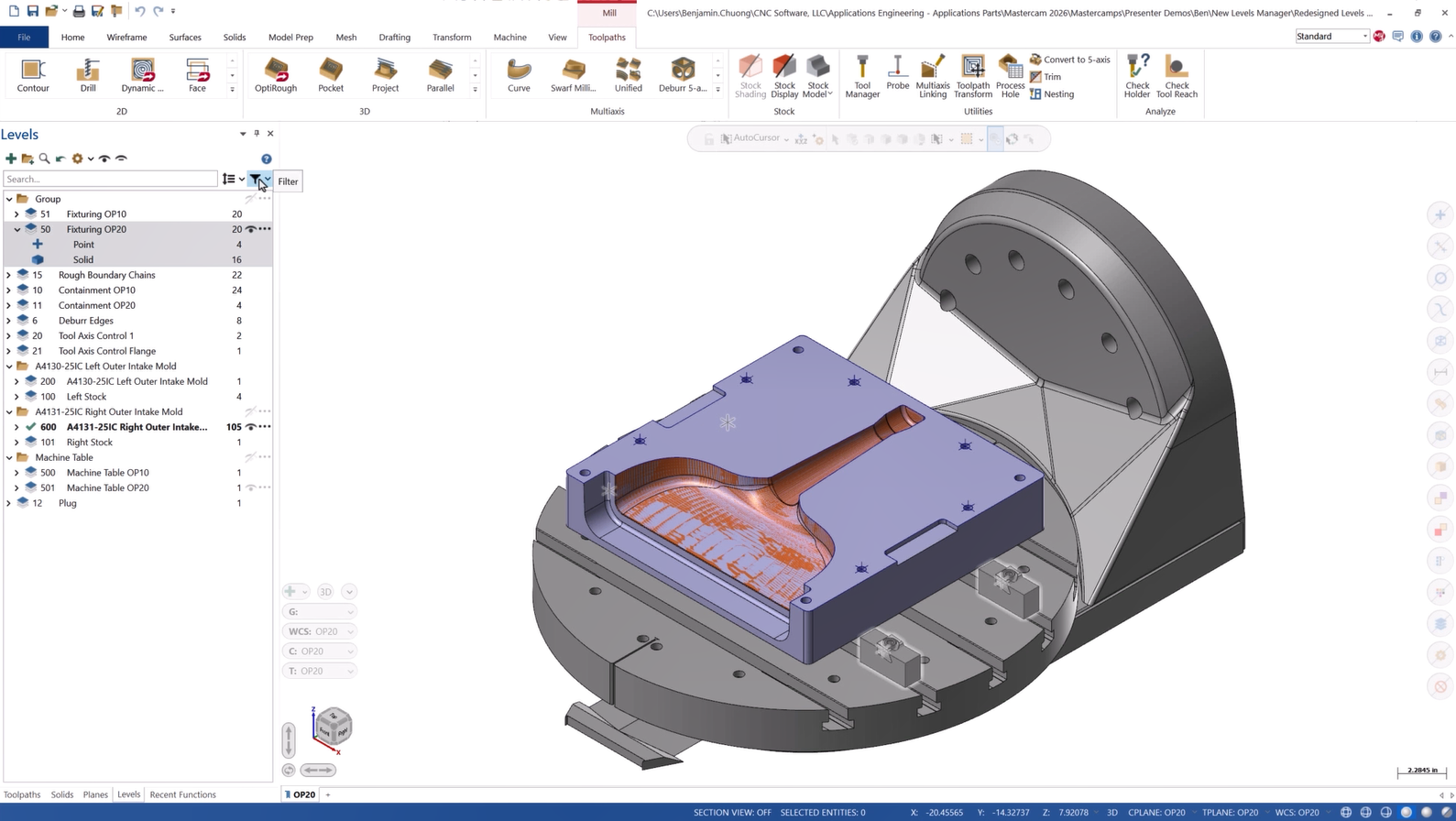Open Multiaxis Linking

(x=933, y=76)
